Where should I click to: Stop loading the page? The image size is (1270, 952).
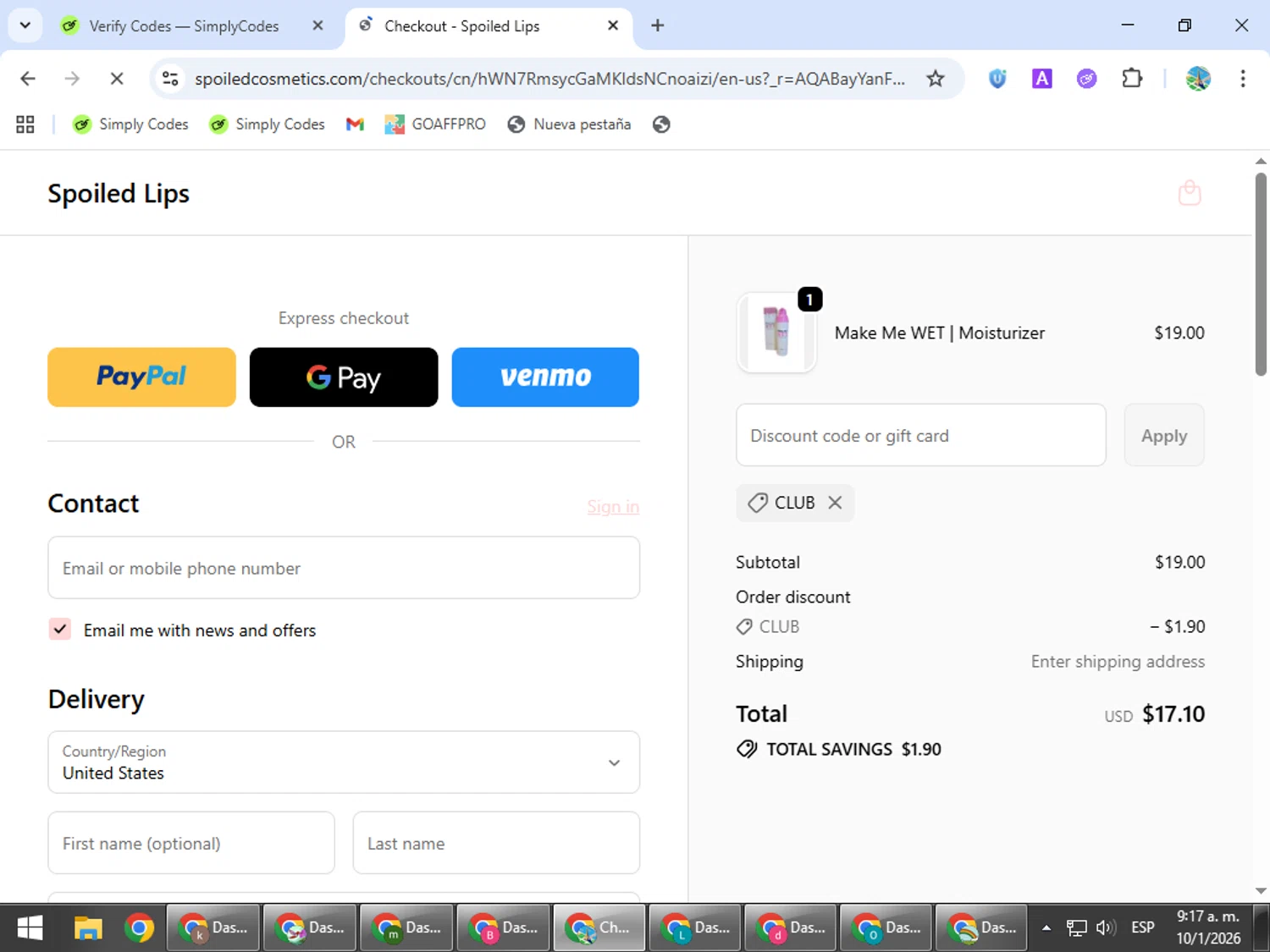click(117, 79)
